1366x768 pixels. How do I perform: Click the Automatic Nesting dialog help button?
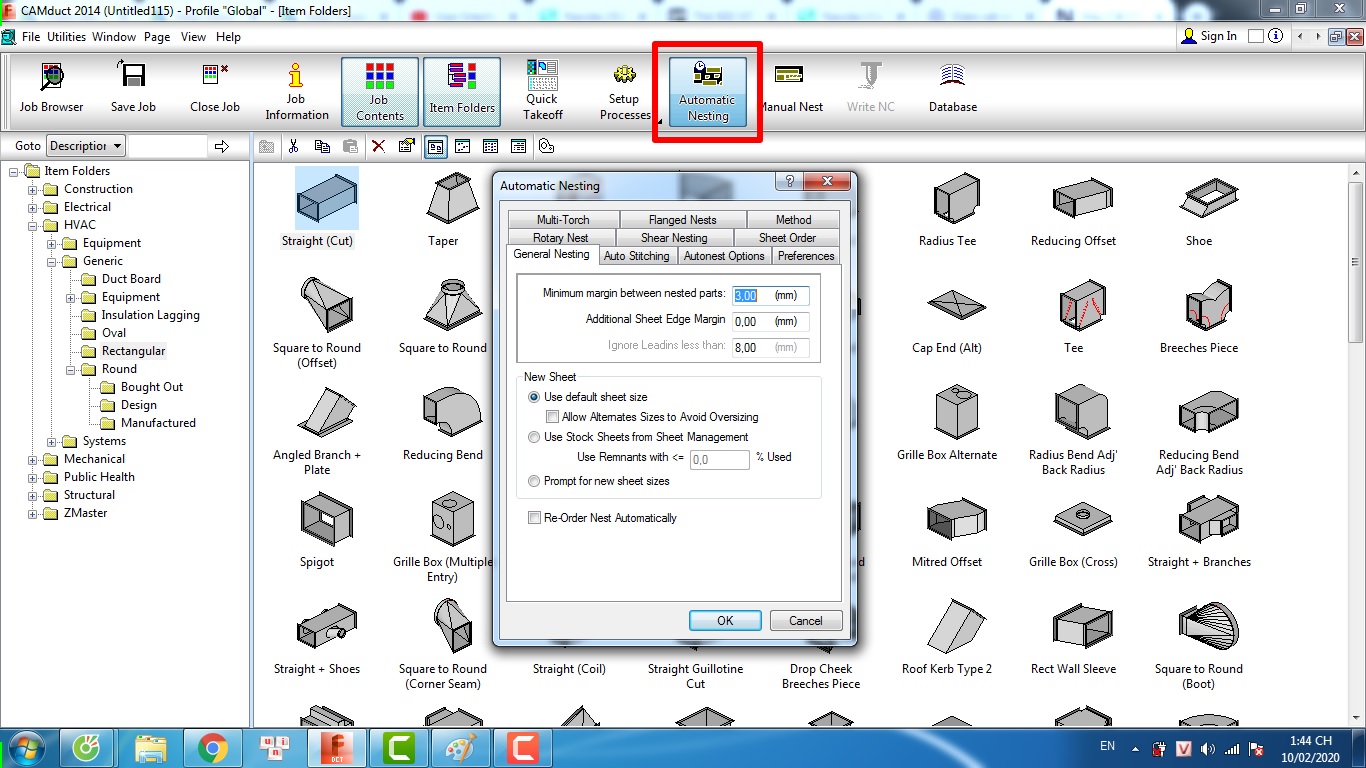click(789, 183)
